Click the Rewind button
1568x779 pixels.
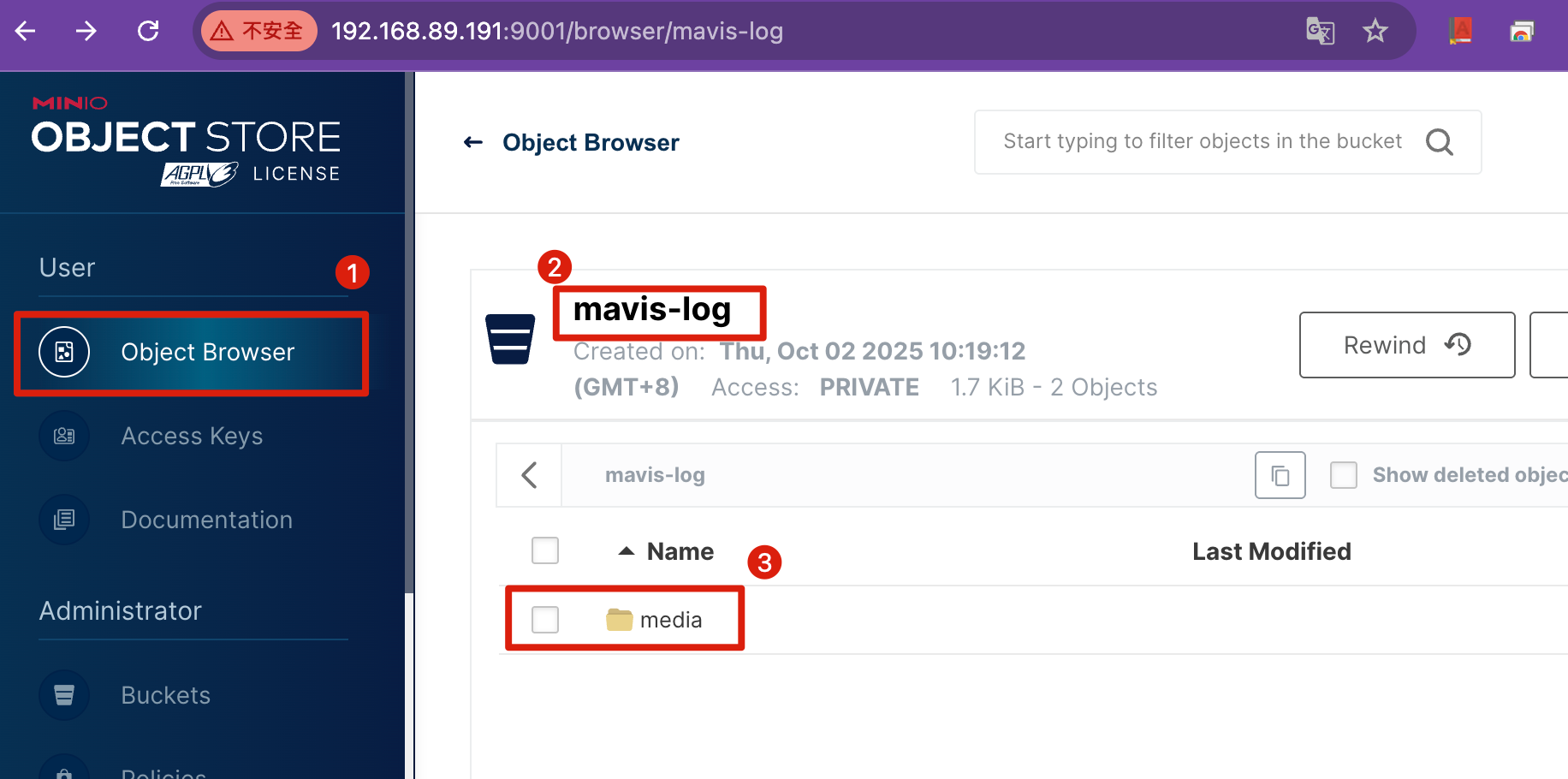point(1406,345)
